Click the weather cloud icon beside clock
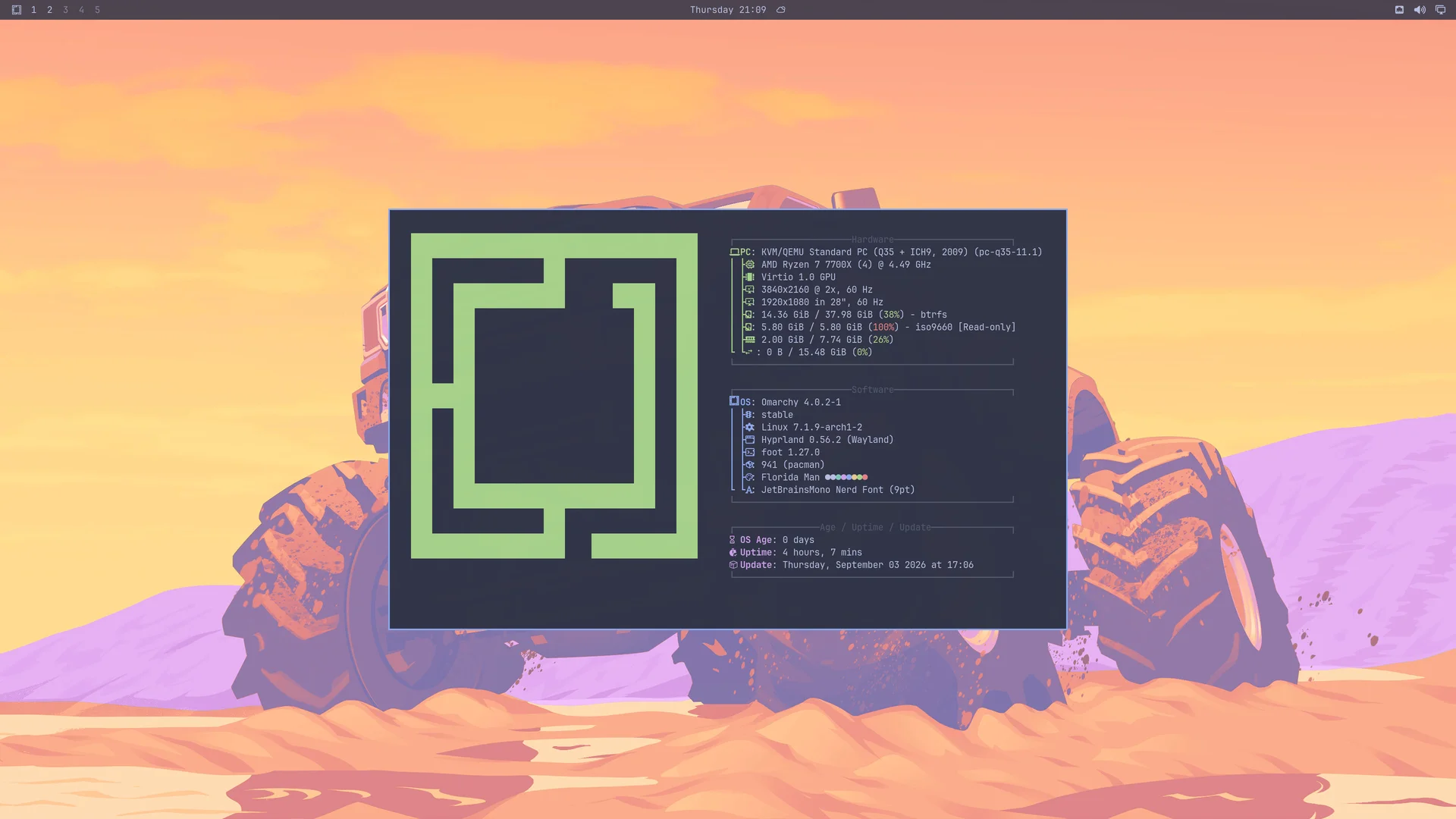The height and width of the screenshot is (819, 1456). 781,10
